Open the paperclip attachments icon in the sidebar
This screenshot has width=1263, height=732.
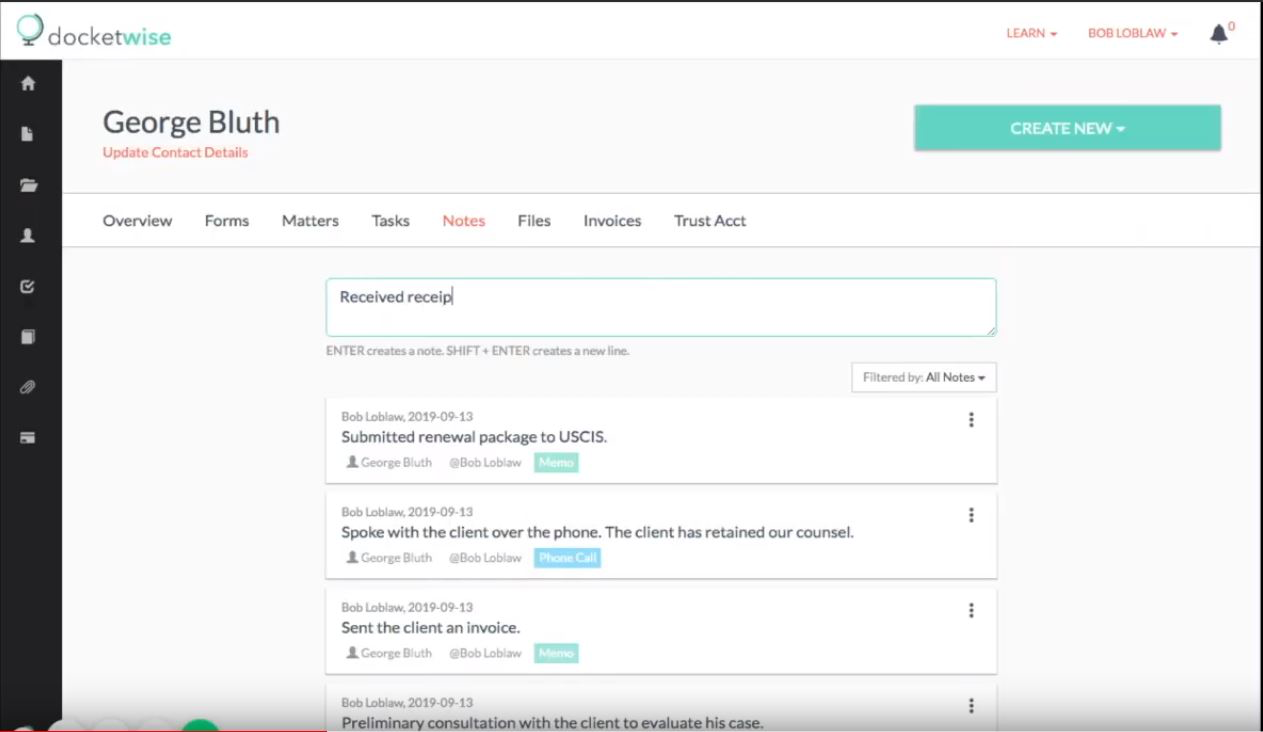pos(28,387)
